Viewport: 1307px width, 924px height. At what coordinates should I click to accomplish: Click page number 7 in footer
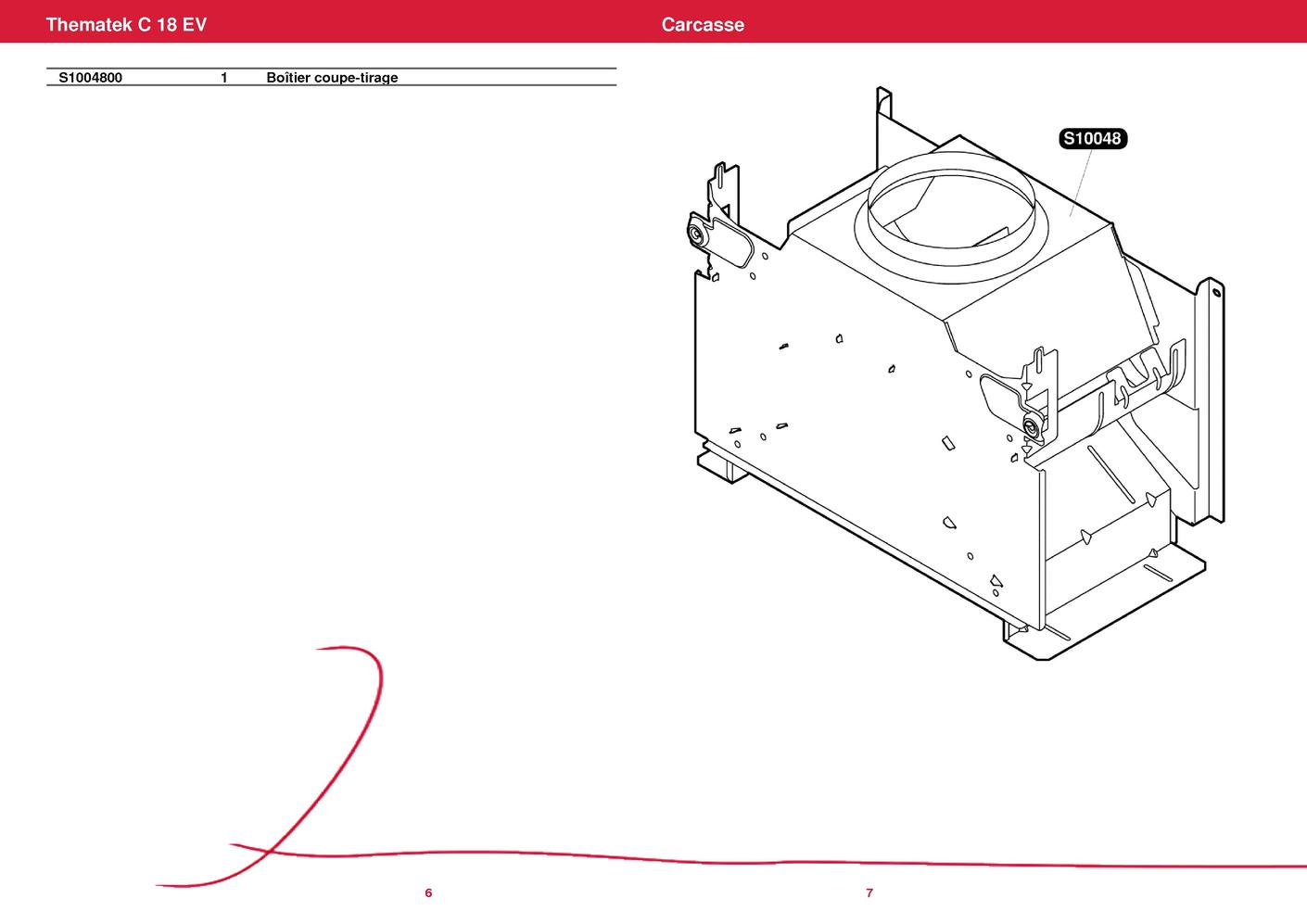click(869, 893)
